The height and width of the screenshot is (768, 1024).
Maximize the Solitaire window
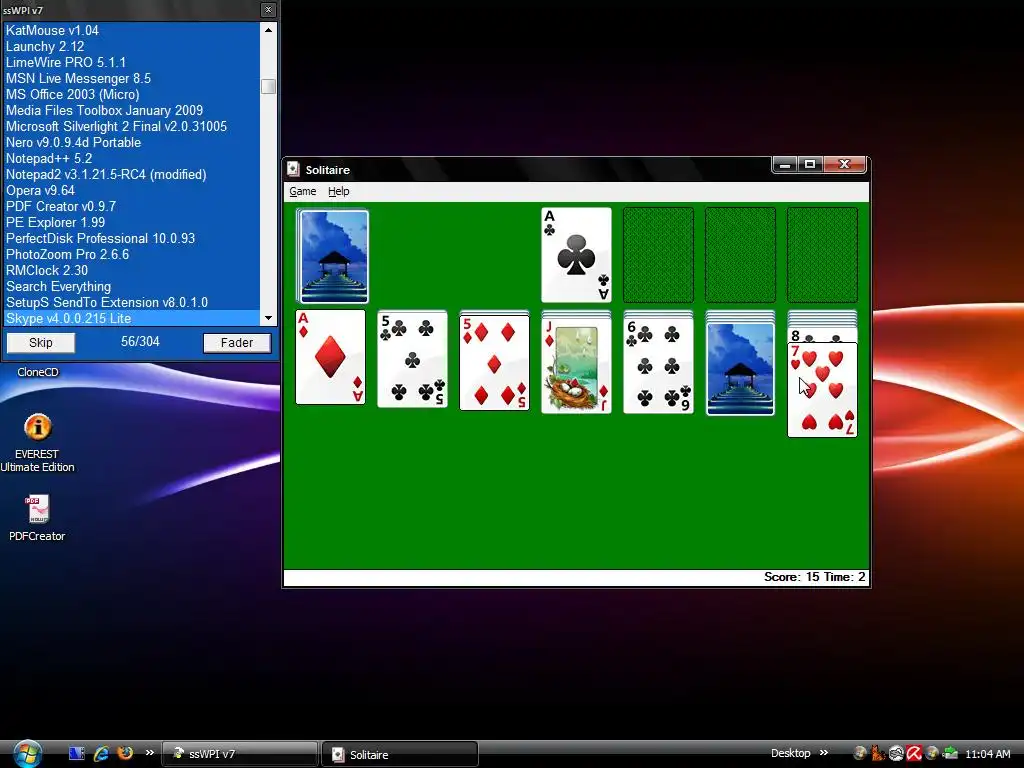click(810, 165)
